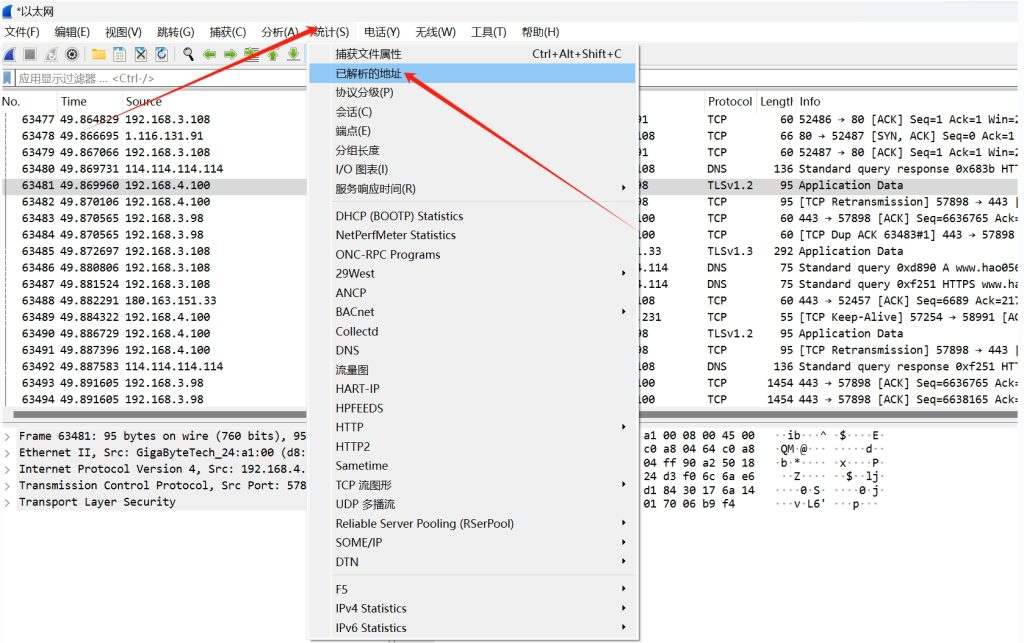Expand IPv4 Statistics submenu arrow
Image resolution: width=1024 pixels, height=643 pixels.
click(624, 608)
